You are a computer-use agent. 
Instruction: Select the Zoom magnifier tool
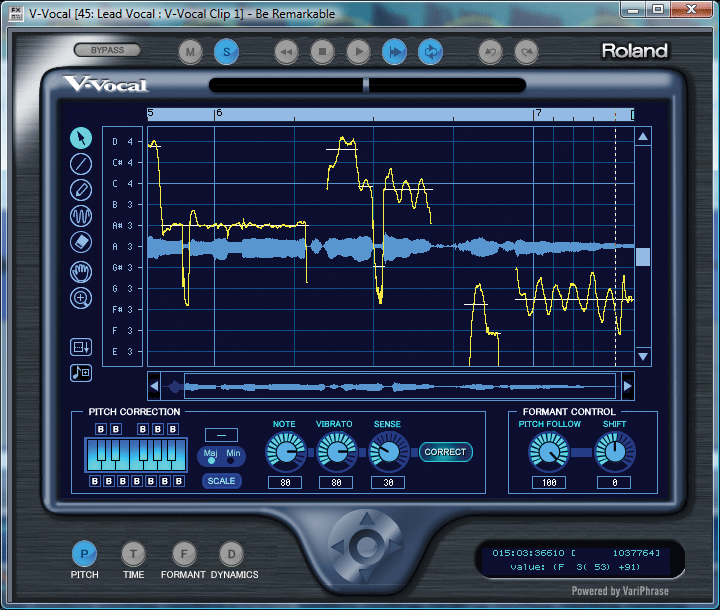[81, 298]
